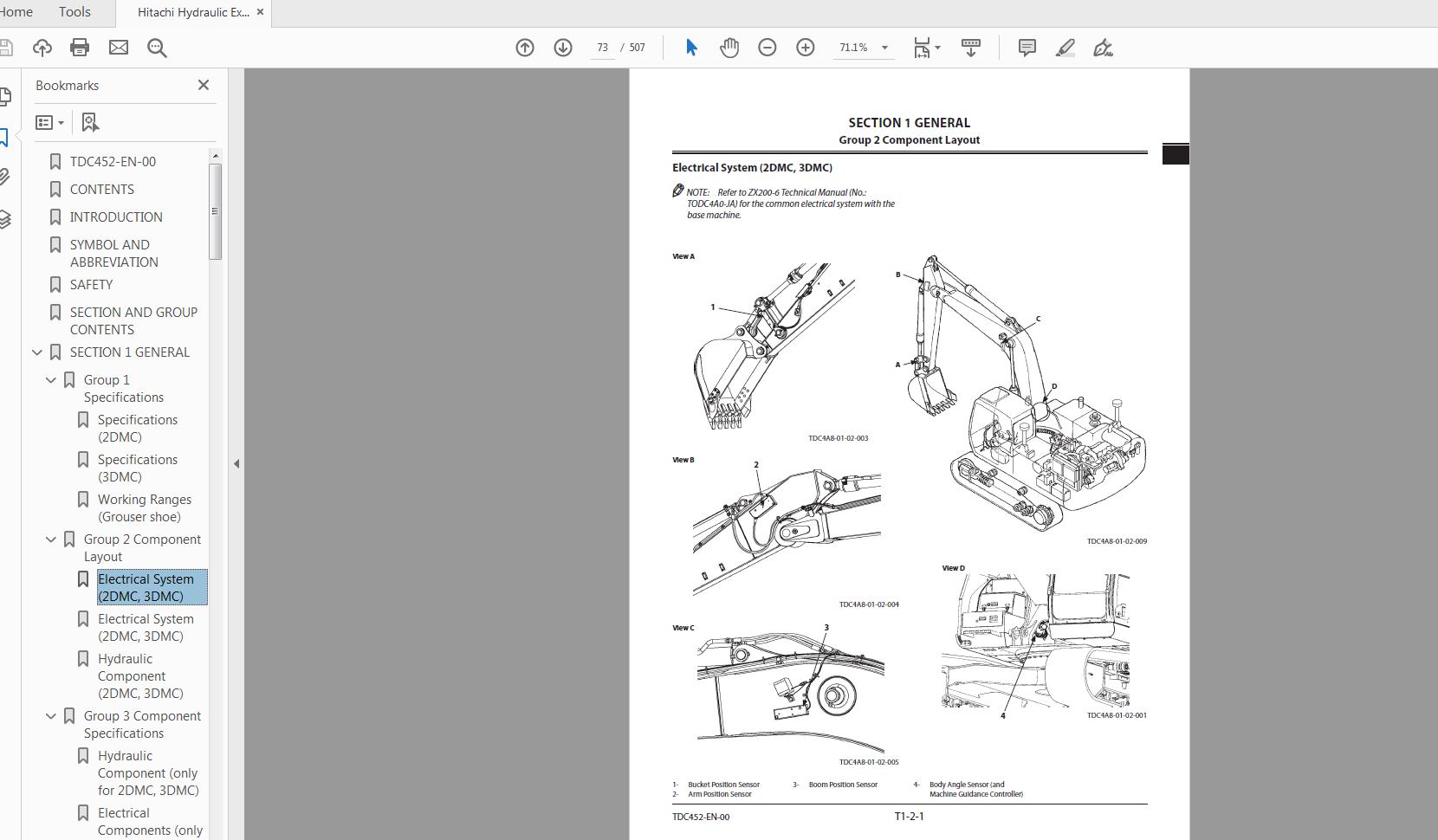Email the document

118,48
